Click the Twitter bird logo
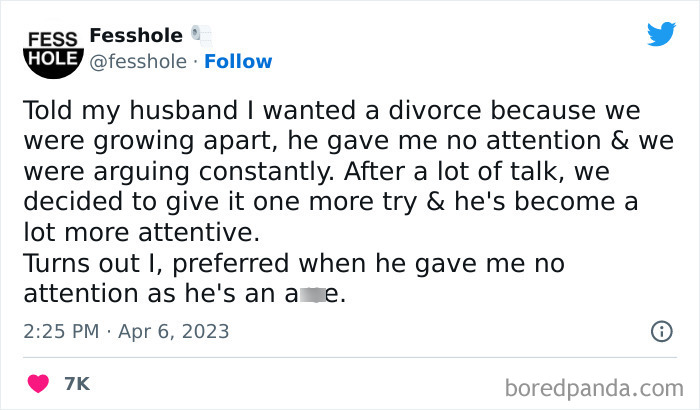Viewport: 700px width, 410px height. [x=661, y=34]
